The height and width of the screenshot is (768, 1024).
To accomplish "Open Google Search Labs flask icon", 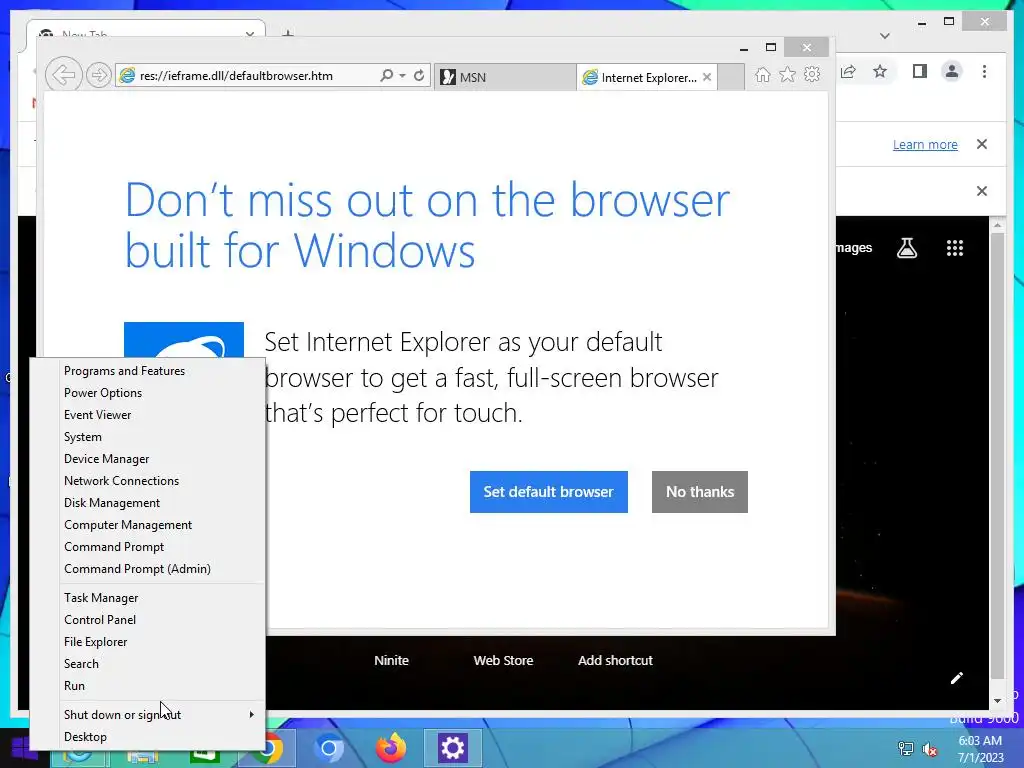I will [x=906, y=248].
